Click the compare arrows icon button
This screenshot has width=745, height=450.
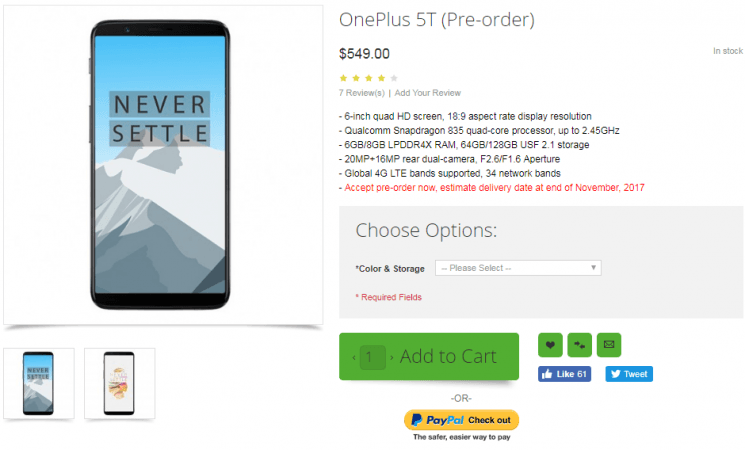pos(580,345)
